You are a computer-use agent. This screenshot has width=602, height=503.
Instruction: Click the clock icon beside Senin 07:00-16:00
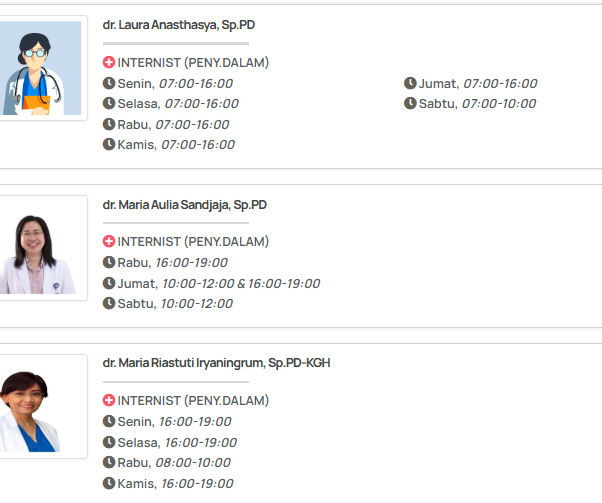(x=109, y=83)
